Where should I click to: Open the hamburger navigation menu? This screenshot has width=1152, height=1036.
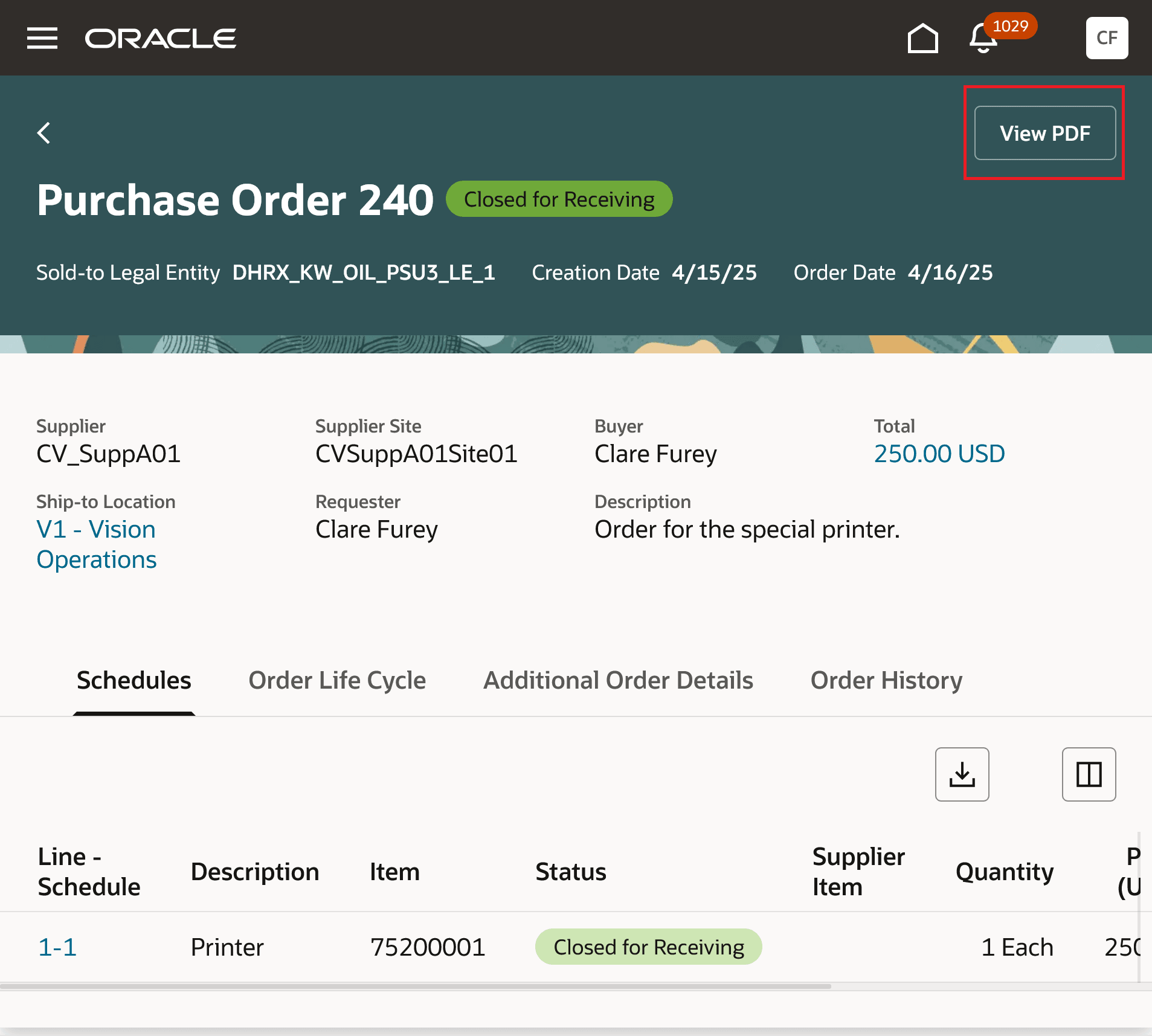(42, 38)
